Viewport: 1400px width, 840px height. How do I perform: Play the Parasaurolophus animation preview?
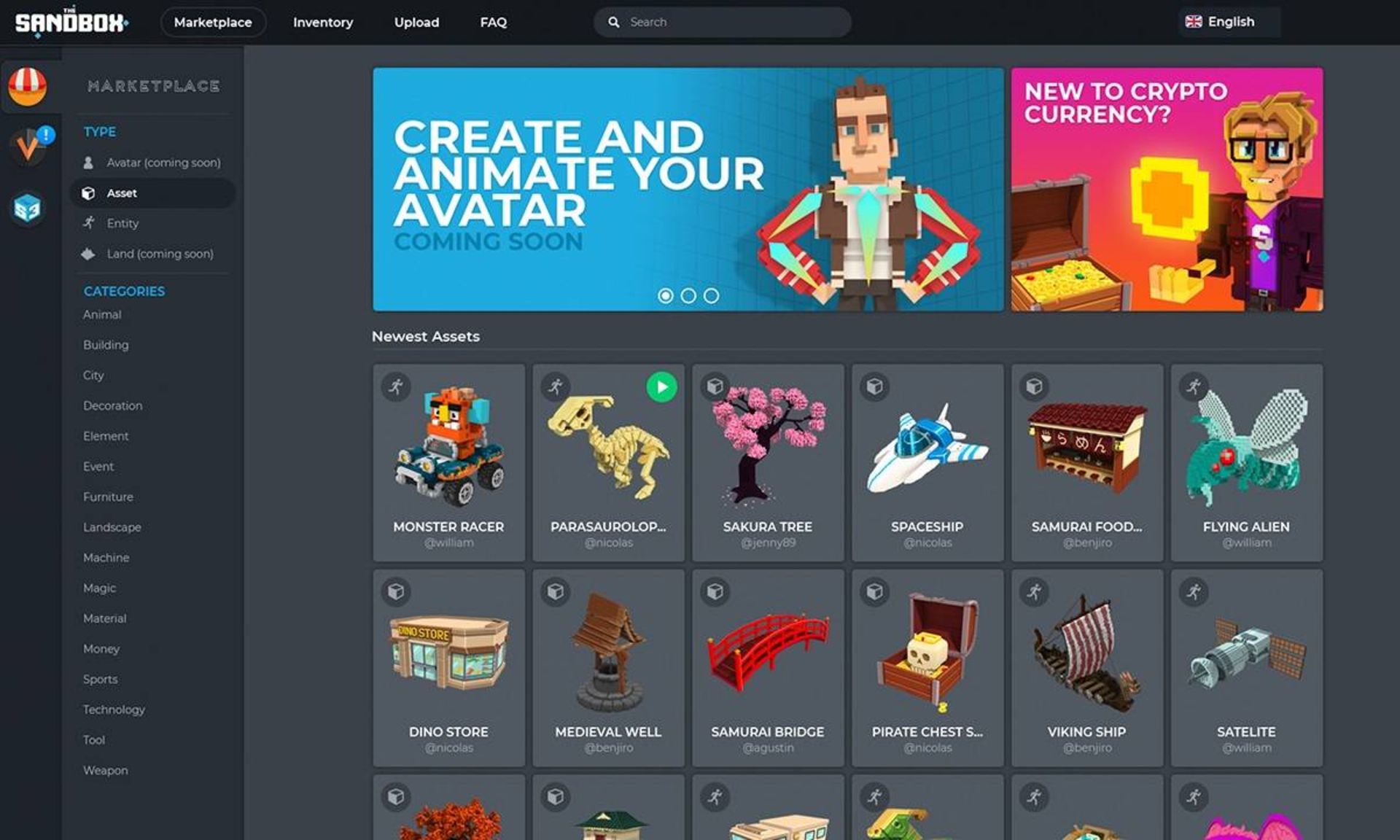click(x=661, y=386)
